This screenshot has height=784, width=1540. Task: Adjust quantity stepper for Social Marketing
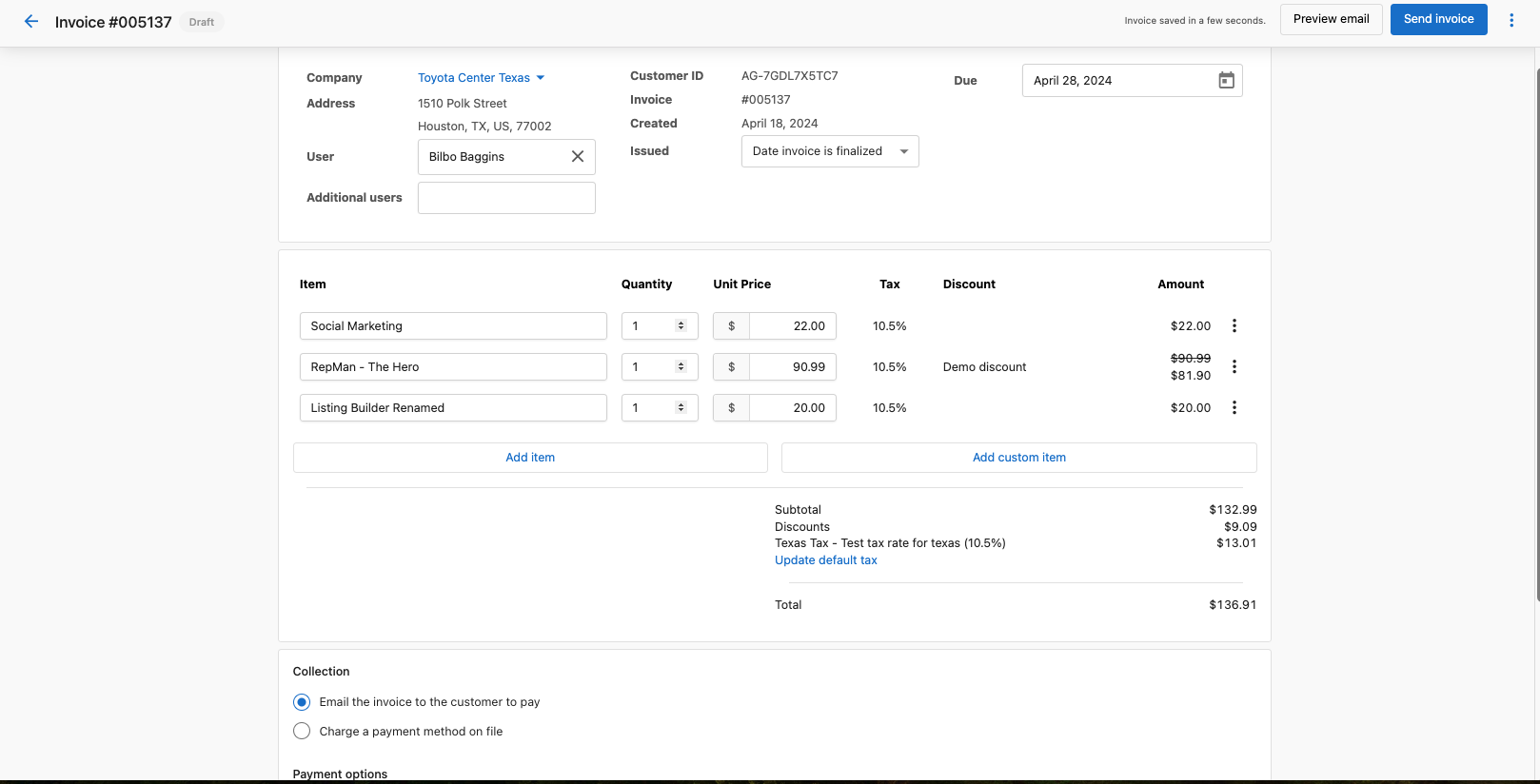click(681, 325)
